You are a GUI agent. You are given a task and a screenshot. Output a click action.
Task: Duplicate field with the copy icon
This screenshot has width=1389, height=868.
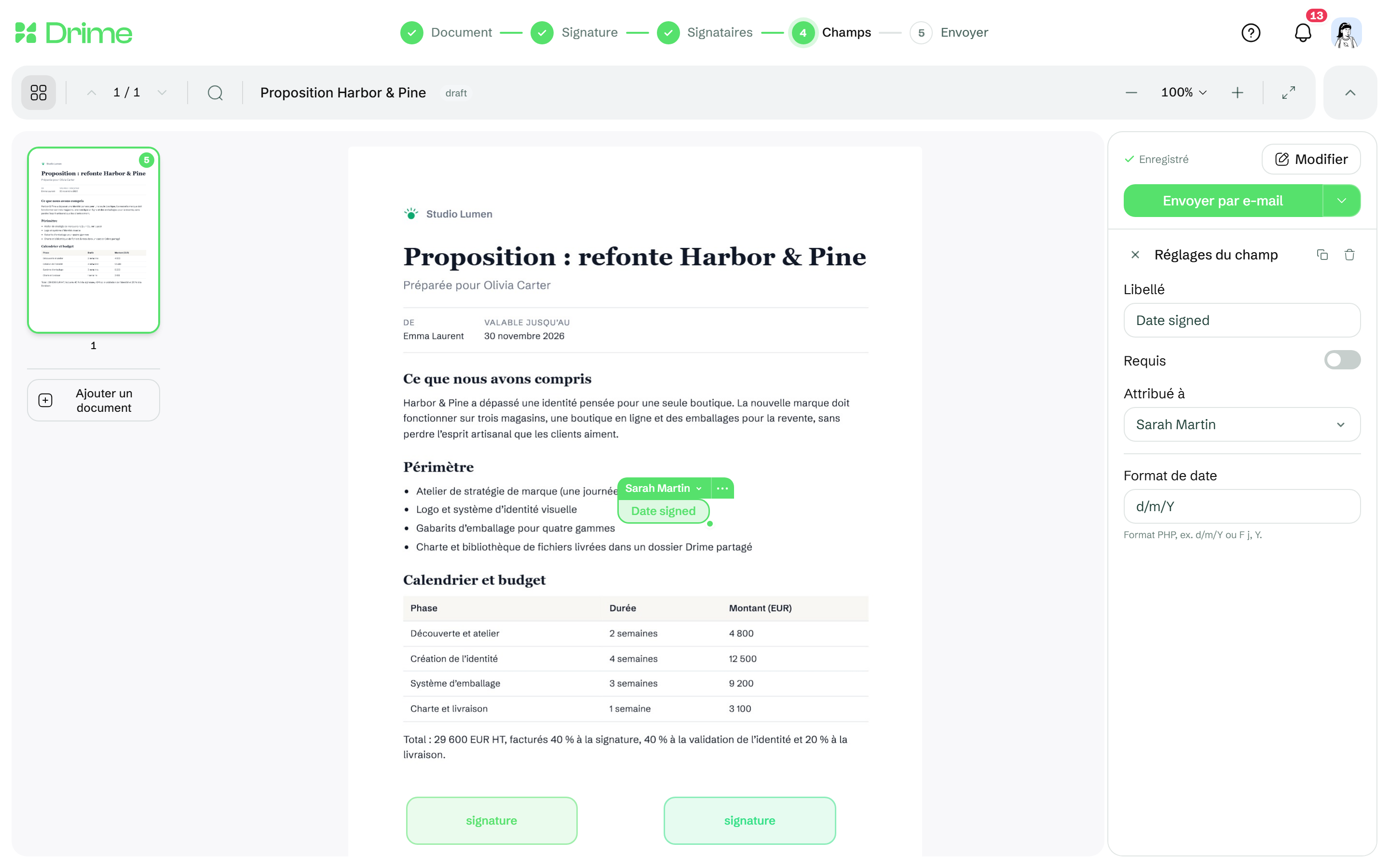(1322, 254)
